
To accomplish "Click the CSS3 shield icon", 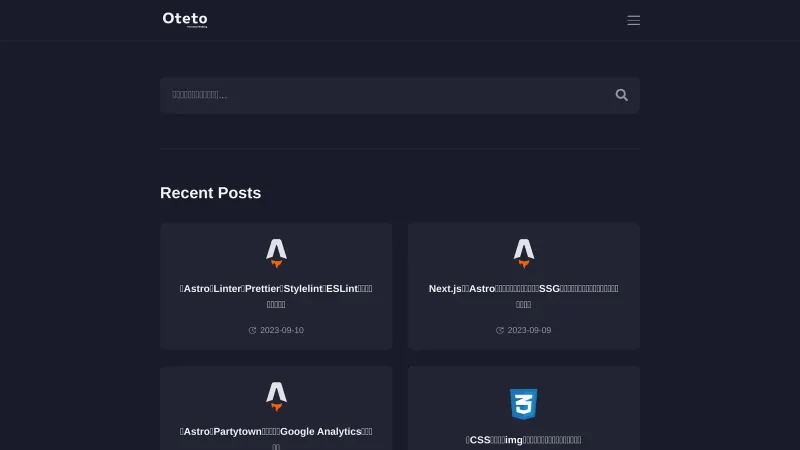I will coord(523,404).
